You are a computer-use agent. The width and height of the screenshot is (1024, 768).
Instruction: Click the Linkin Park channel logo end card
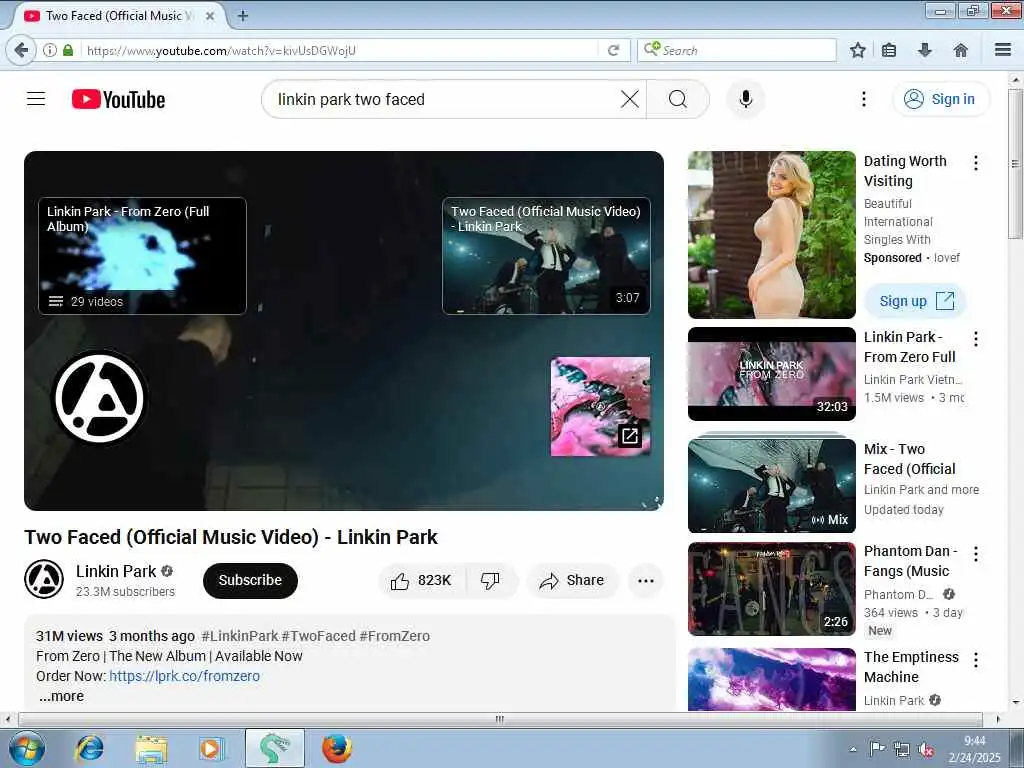pos(99,398)
